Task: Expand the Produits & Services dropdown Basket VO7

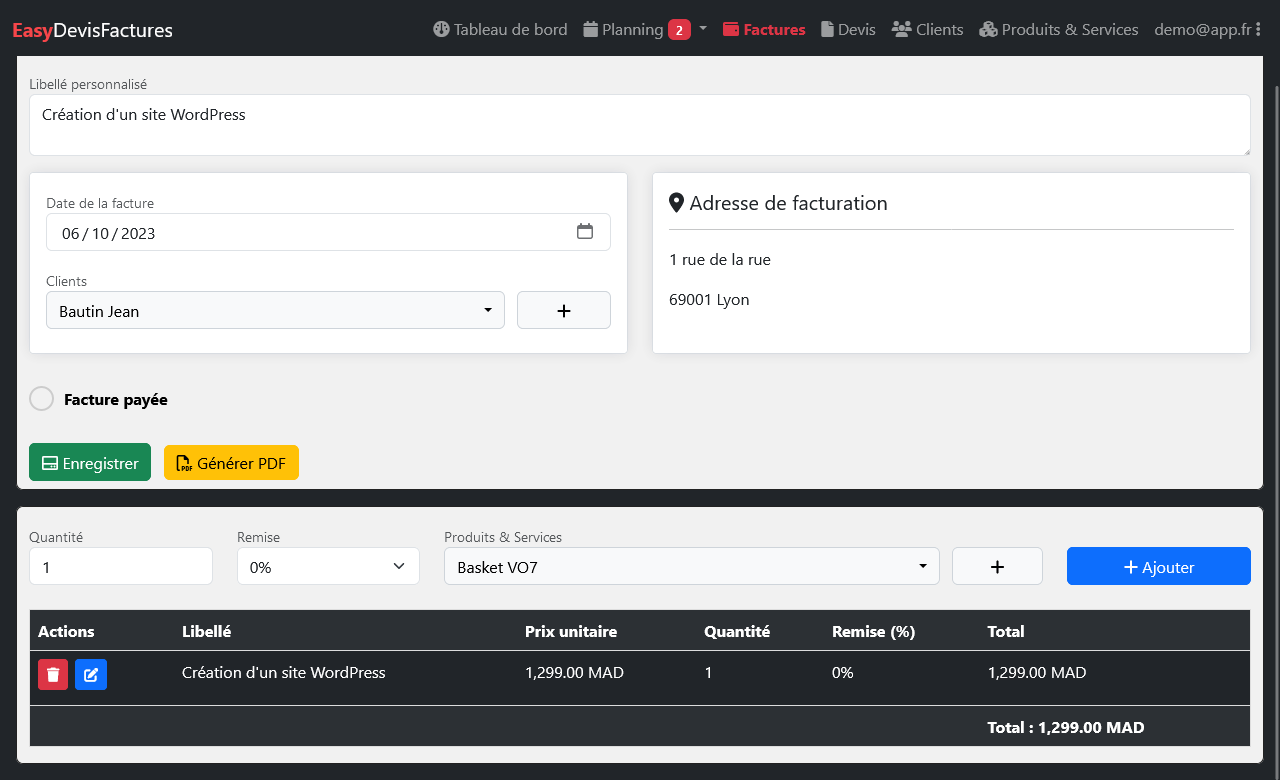Action: pyautogui.click(x=691, y=567)
